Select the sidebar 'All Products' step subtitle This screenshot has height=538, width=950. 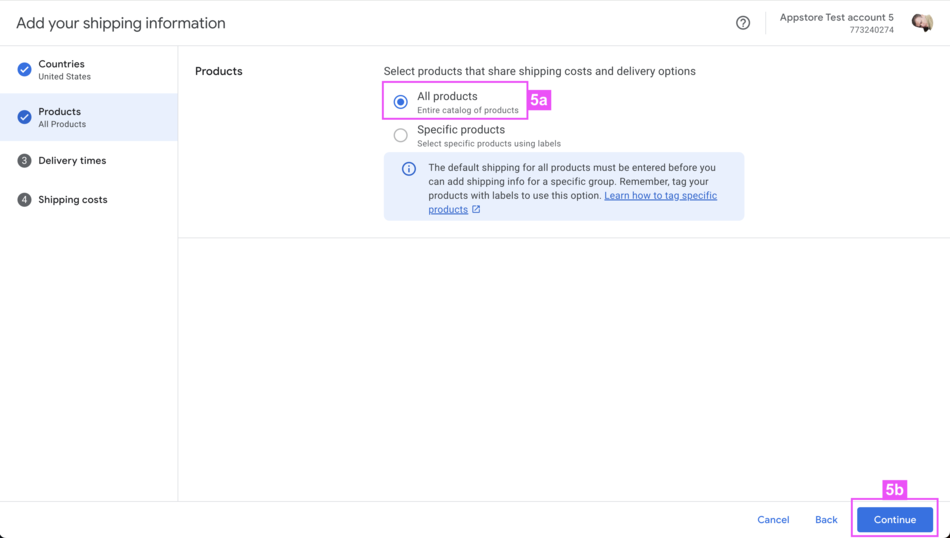62,124
